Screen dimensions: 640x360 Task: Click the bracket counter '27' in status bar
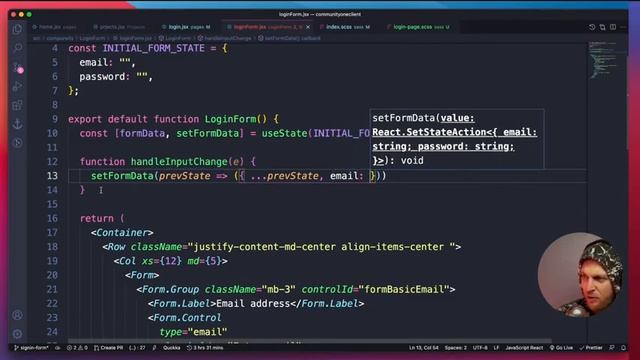(138, 348)
